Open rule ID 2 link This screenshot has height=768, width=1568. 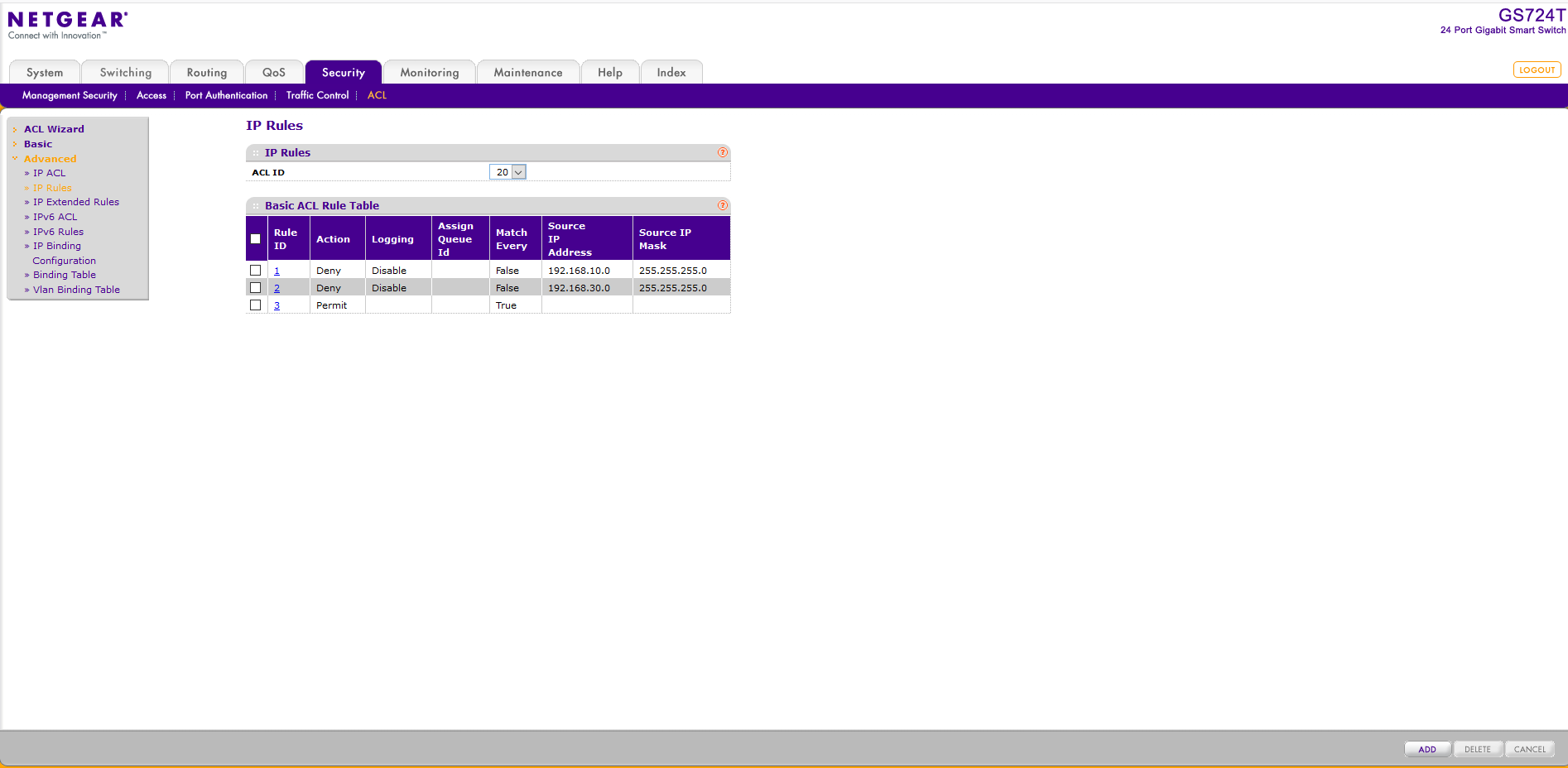(277, 288)
